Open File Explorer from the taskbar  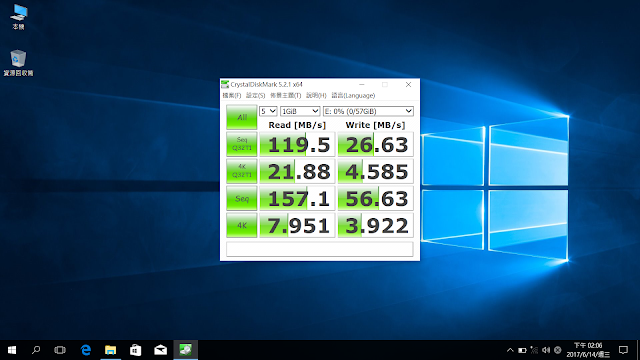tap(110, 350)
